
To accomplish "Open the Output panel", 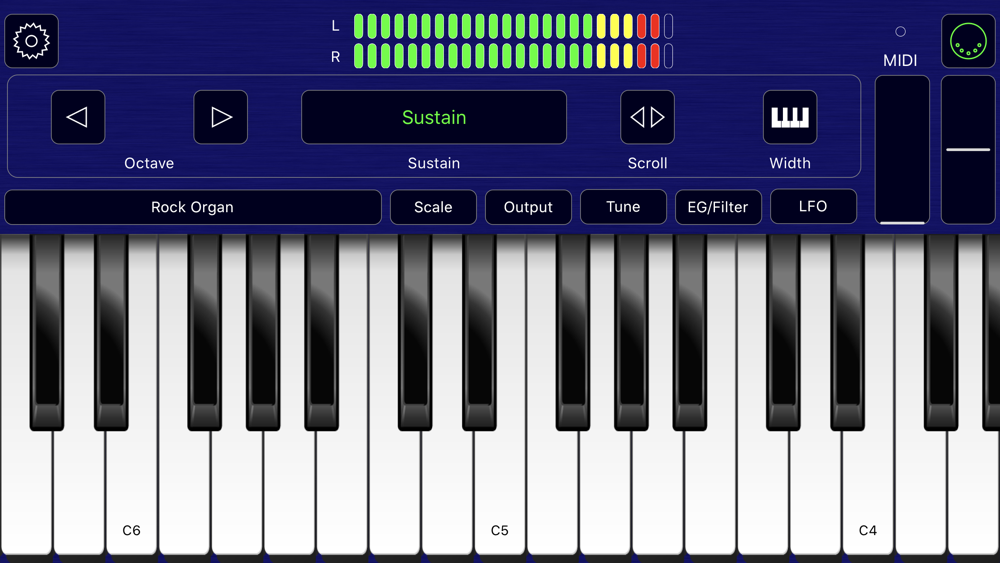I will point(528,207).
